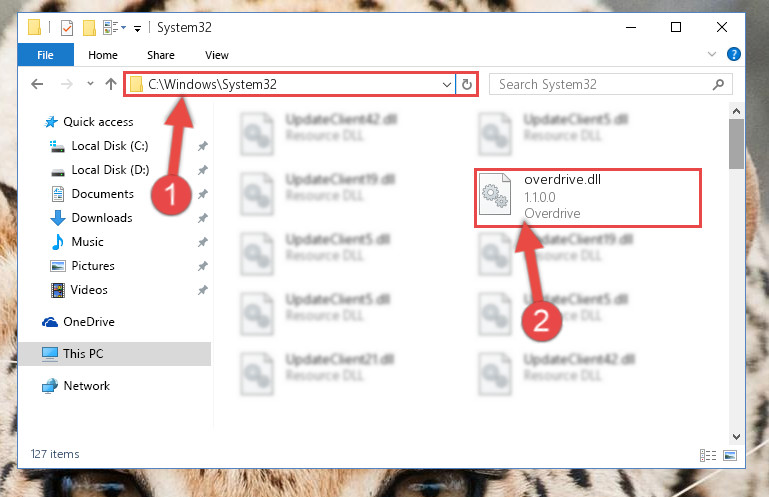Unpin Music from Quick access
The image size is (769, 497).
tap(203, 242)
